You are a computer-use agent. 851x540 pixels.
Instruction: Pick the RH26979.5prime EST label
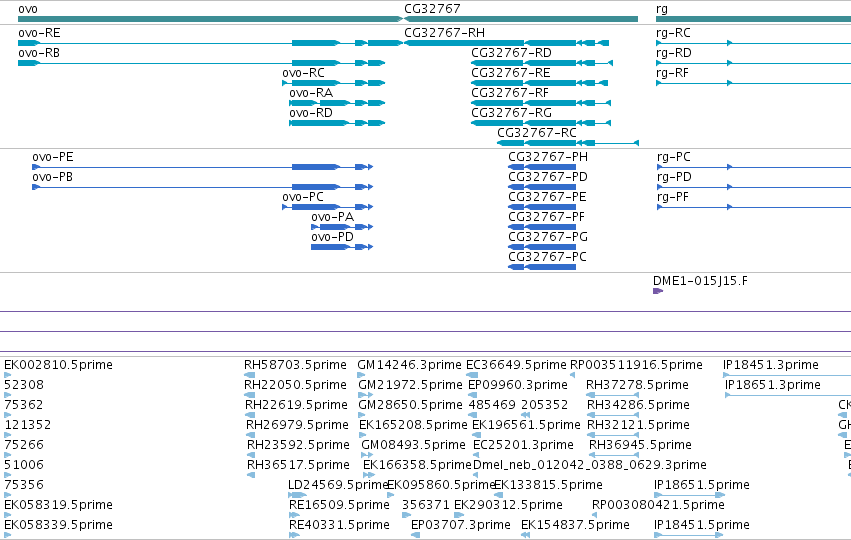297,425
